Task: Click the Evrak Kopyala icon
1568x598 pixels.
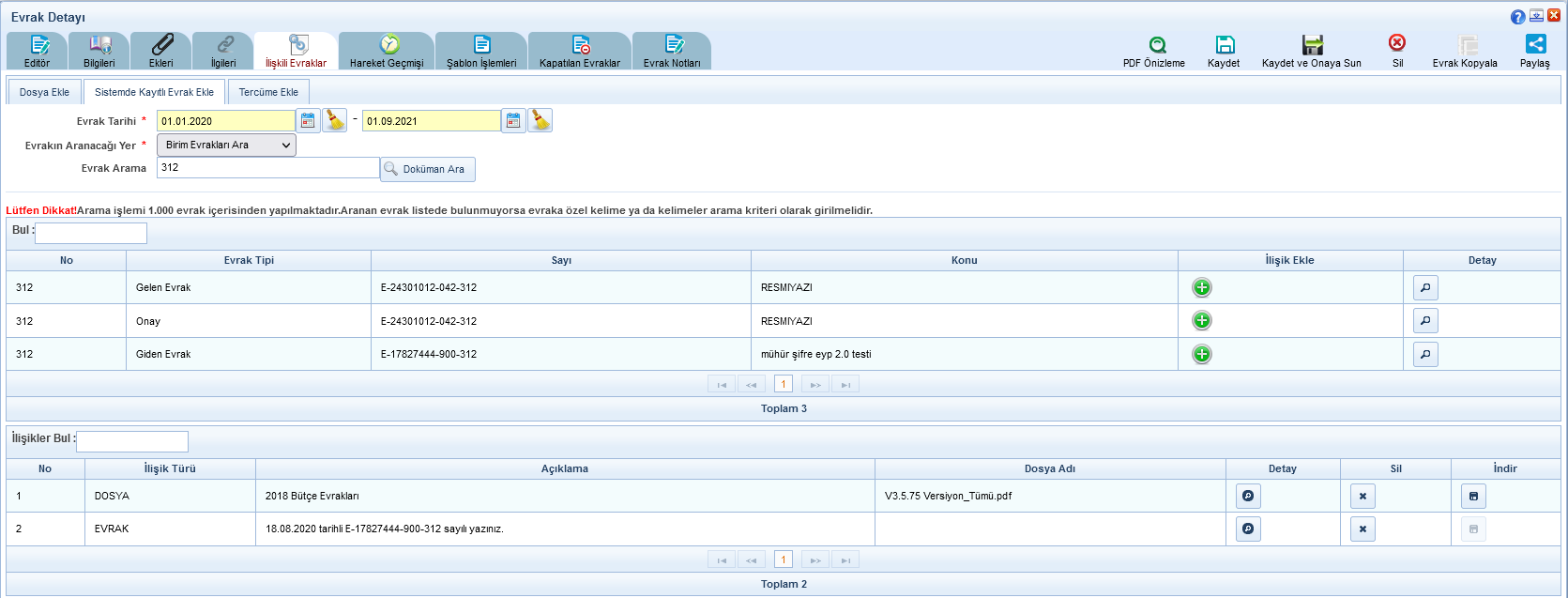Action: 1468,45
